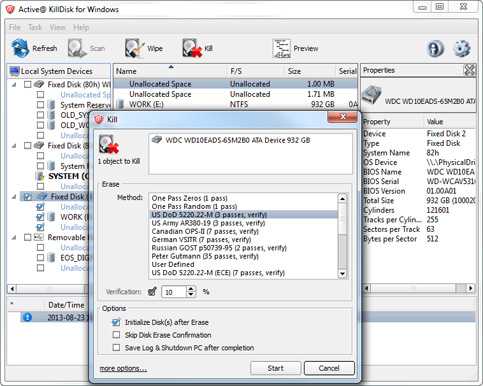Collapse the log panel header arrow
The image size is (483, 386).
12,303
